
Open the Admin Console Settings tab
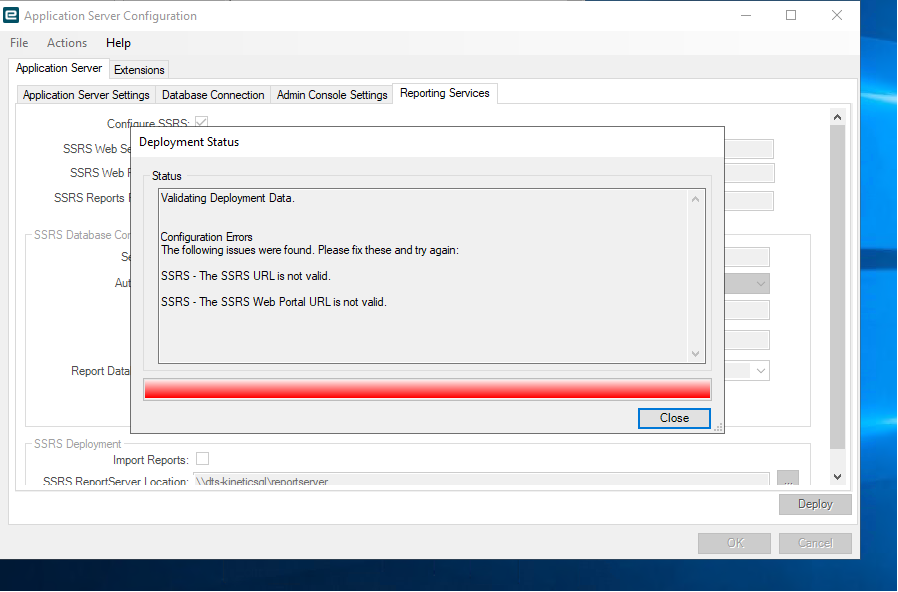click(x=332, y=95)
